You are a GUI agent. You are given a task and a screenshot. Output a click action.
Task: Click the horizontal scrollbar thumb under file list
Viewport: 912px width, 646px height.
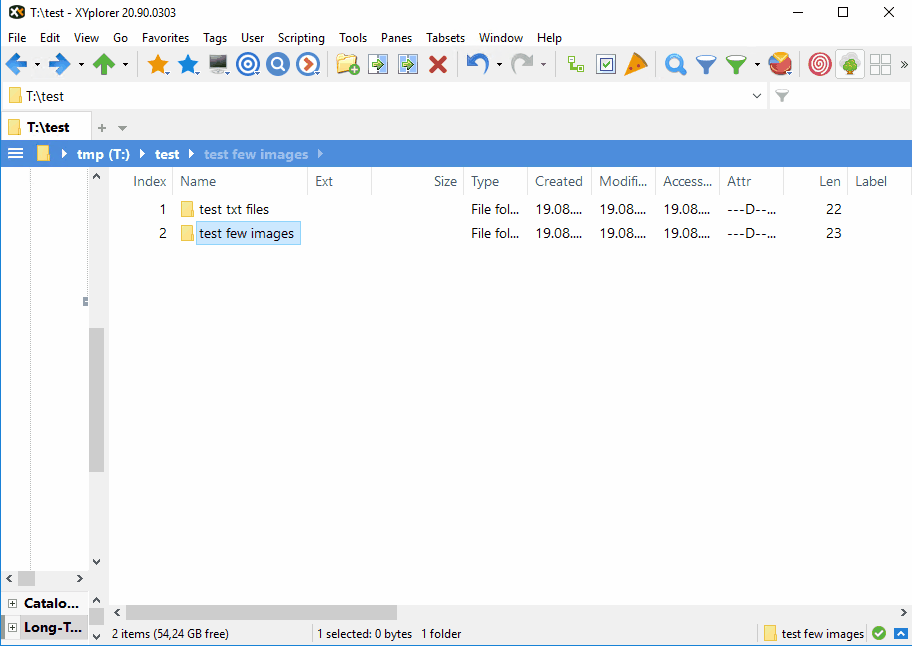coord(260,612)
